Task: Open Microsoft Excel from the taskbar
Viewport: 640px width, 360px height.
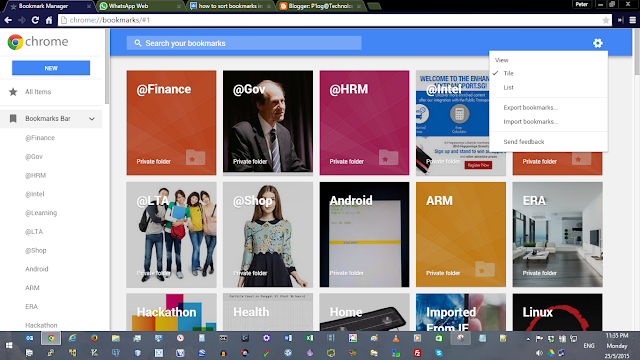Action: (309, 338)
